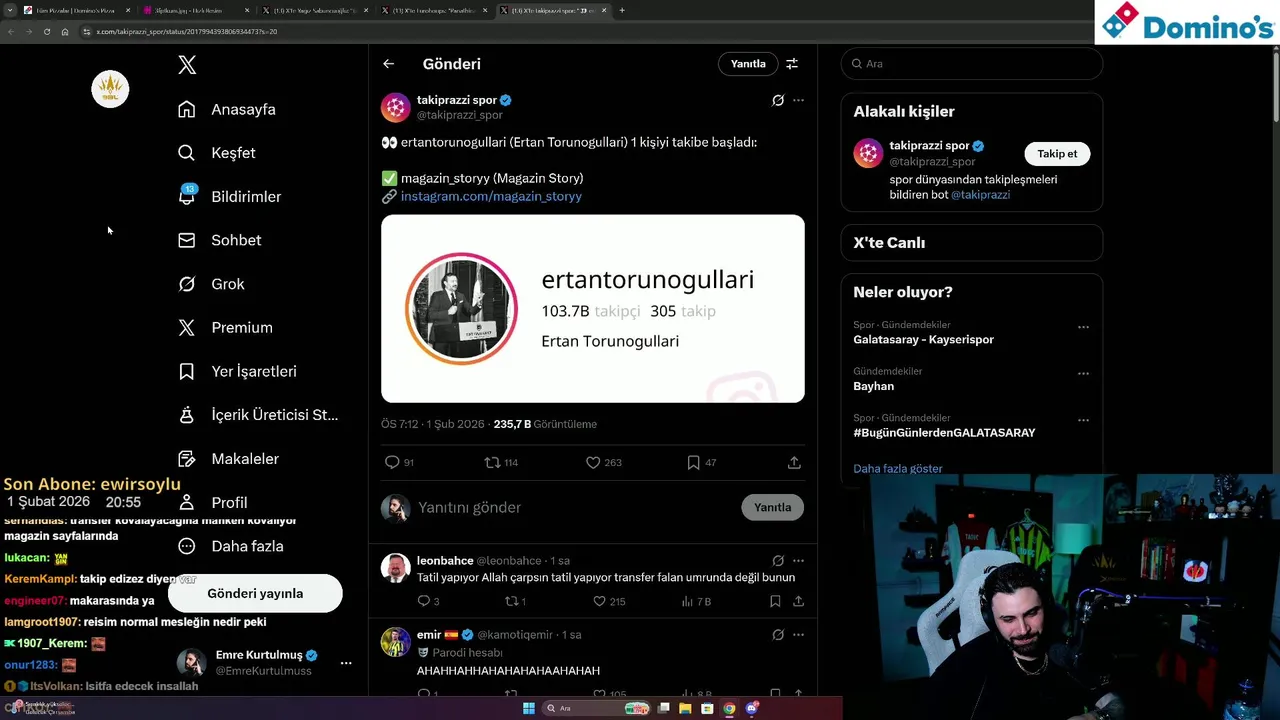The image size is (1280, 720).
Task: Click Daha fazla göster link
Action: pyautogui.click(x=898, y=468)
